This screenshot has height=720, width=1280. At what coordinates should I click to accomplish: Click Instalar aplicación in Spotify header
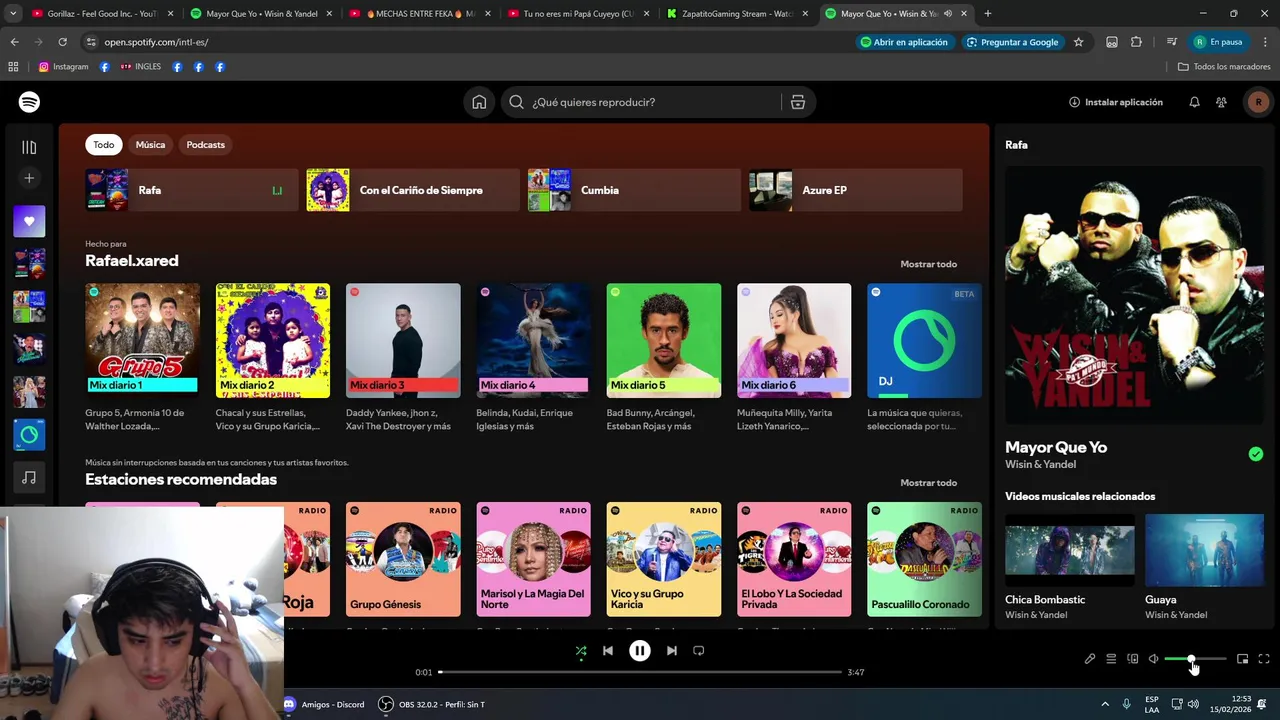click(1116, 102)
